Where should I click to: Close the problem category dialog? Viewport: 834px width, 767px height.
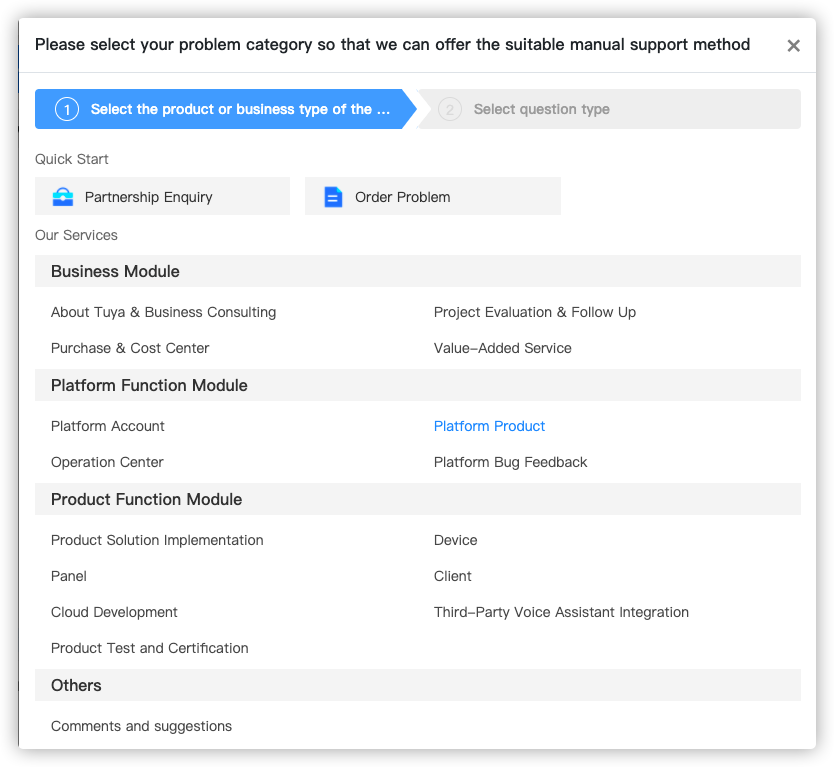[x=793, y=46]
